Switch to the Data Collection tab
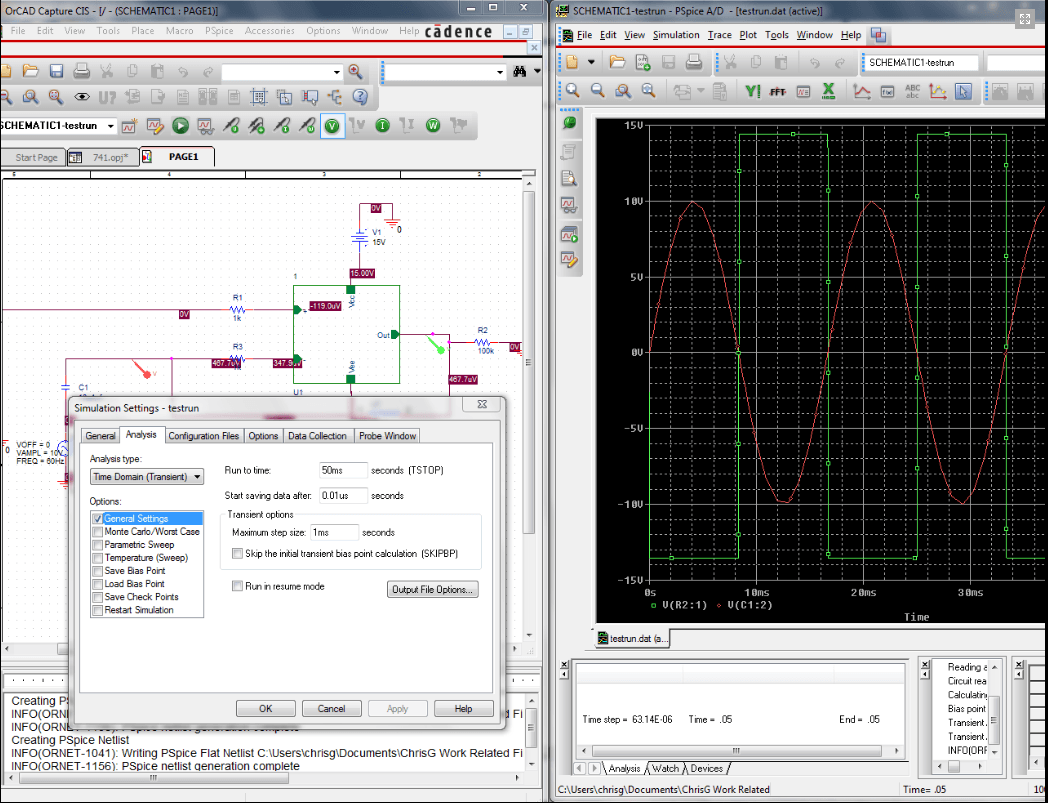The width and height of the screenshot is (1048, 803). pos(317,436)
